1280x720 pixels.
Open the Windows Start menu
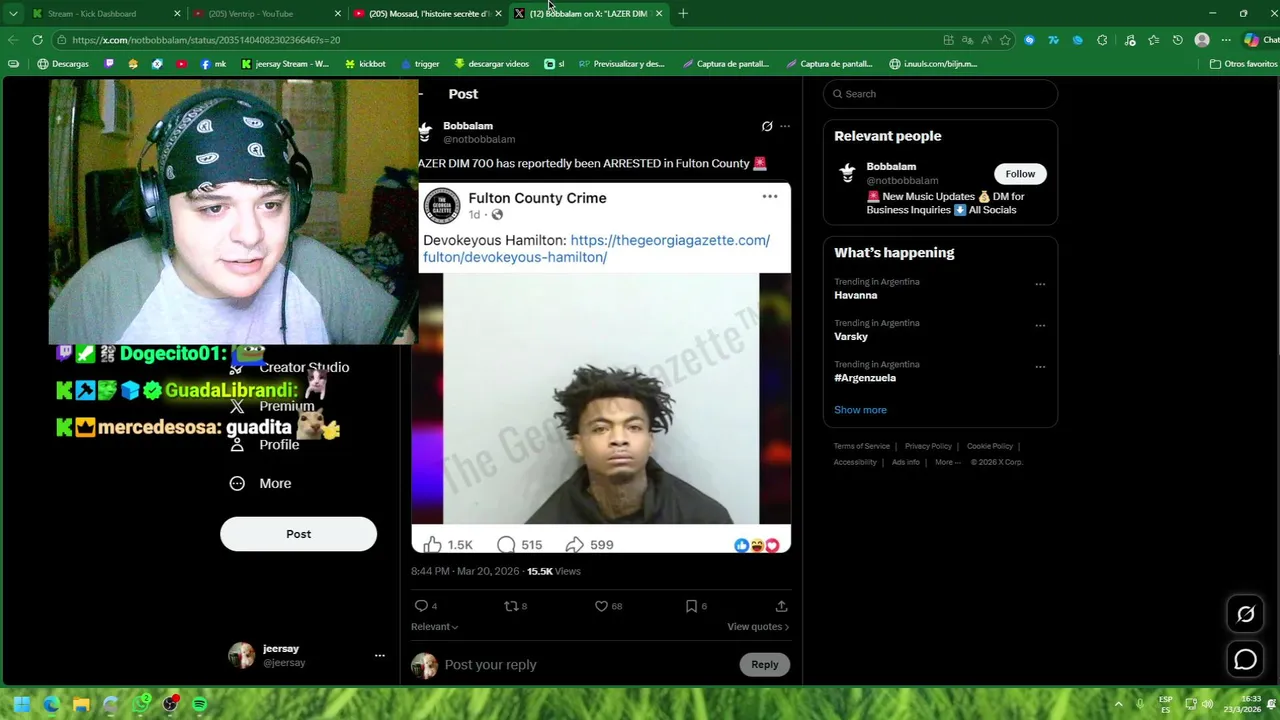(21, 704)
